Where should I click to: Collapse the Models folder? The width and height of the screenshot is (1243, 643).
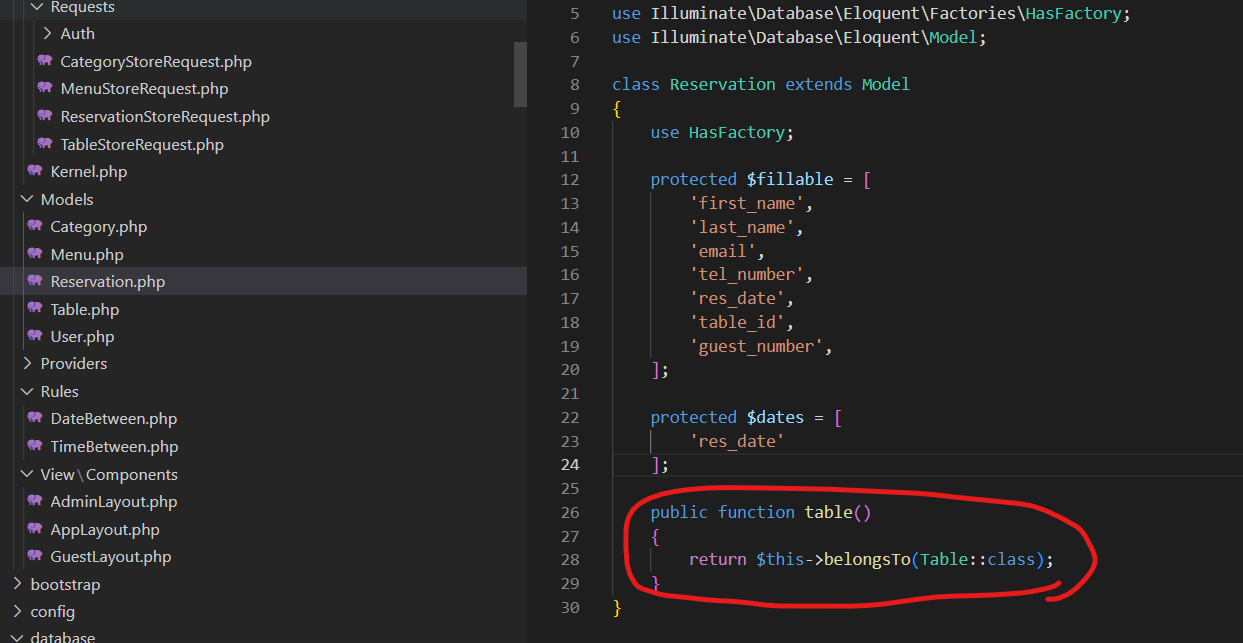(x=27, y=199)
